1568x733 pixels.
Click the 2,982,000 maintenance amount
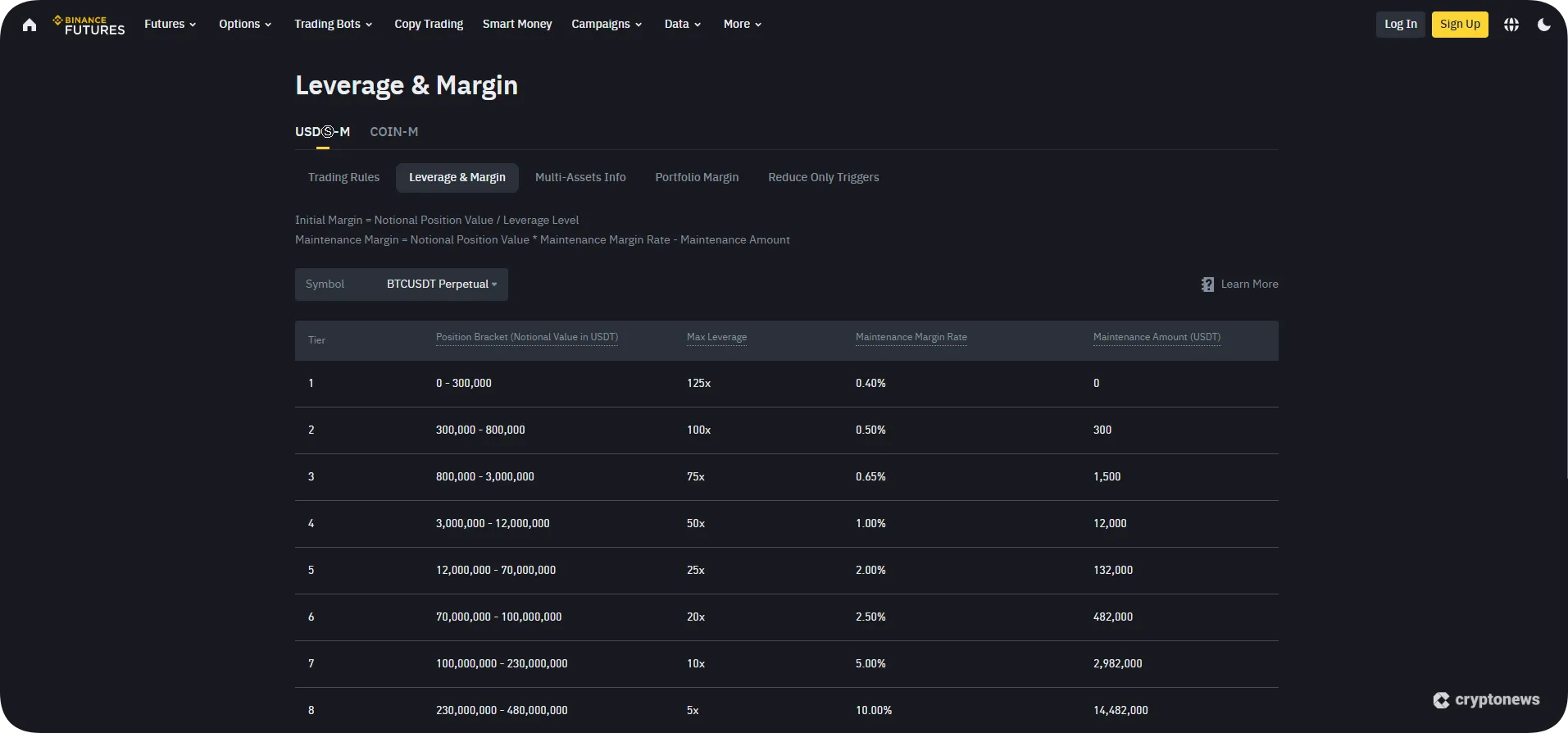1118,664
